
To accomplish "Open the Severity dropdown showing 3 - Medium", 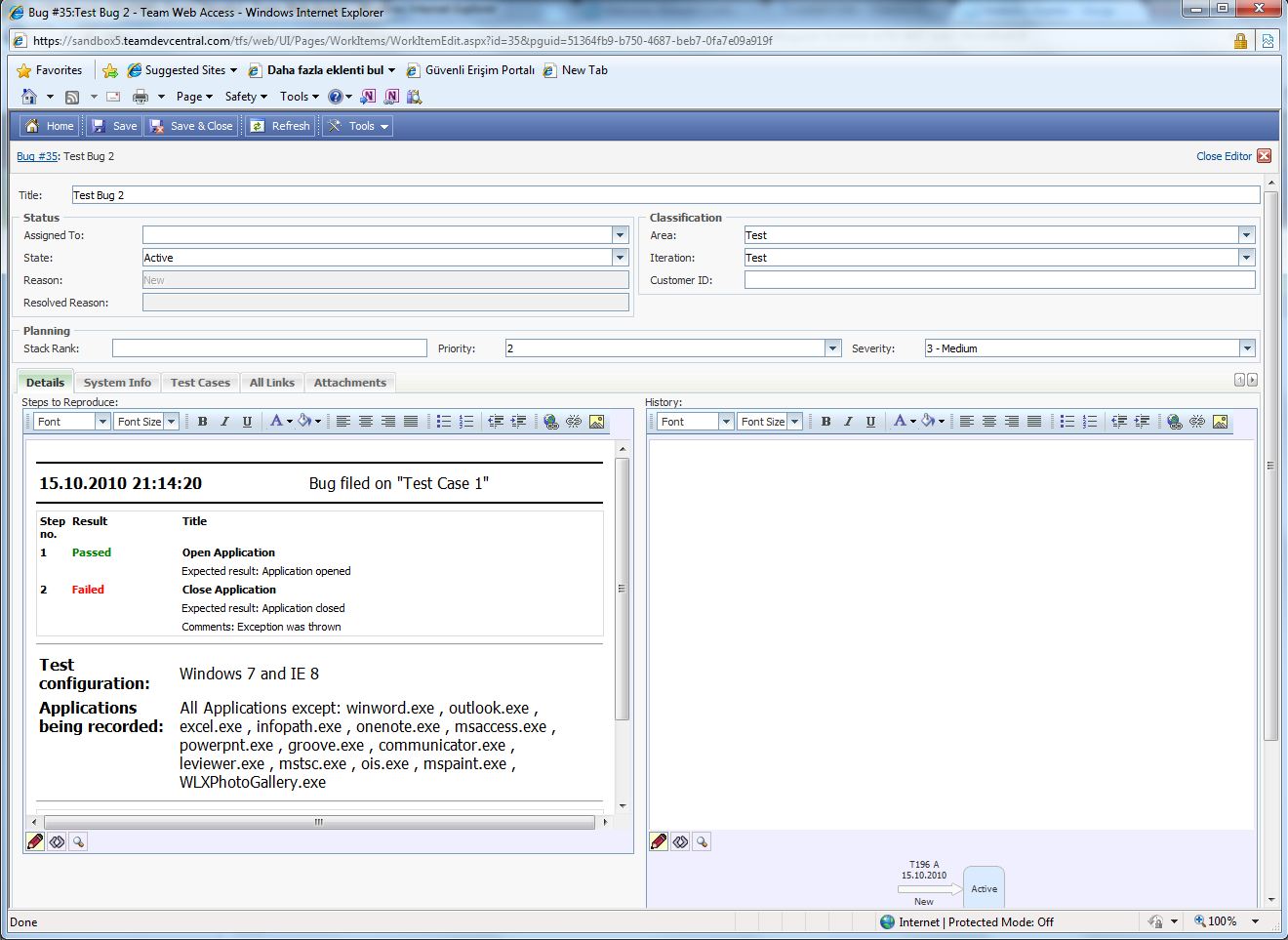I will coord(1247,348).
